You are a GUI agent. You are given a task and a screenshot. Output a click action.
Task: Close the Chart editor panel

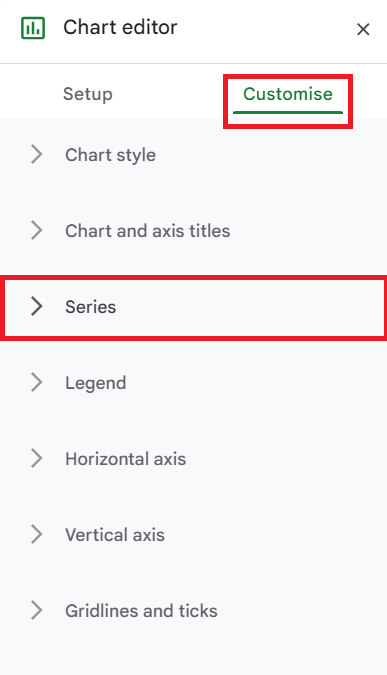(363, 29)
